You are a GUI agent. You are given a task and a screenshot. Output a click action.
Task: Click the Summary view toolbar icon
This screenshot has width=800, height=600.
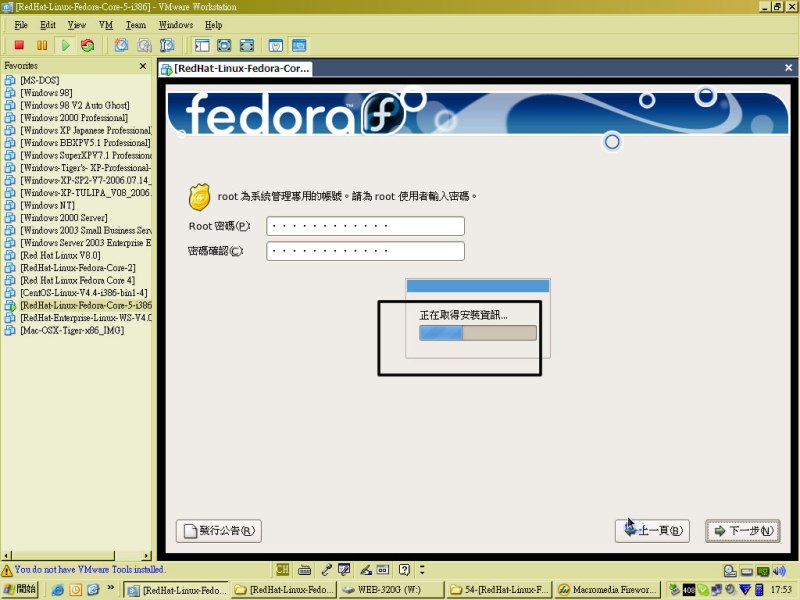coord(276,45)
